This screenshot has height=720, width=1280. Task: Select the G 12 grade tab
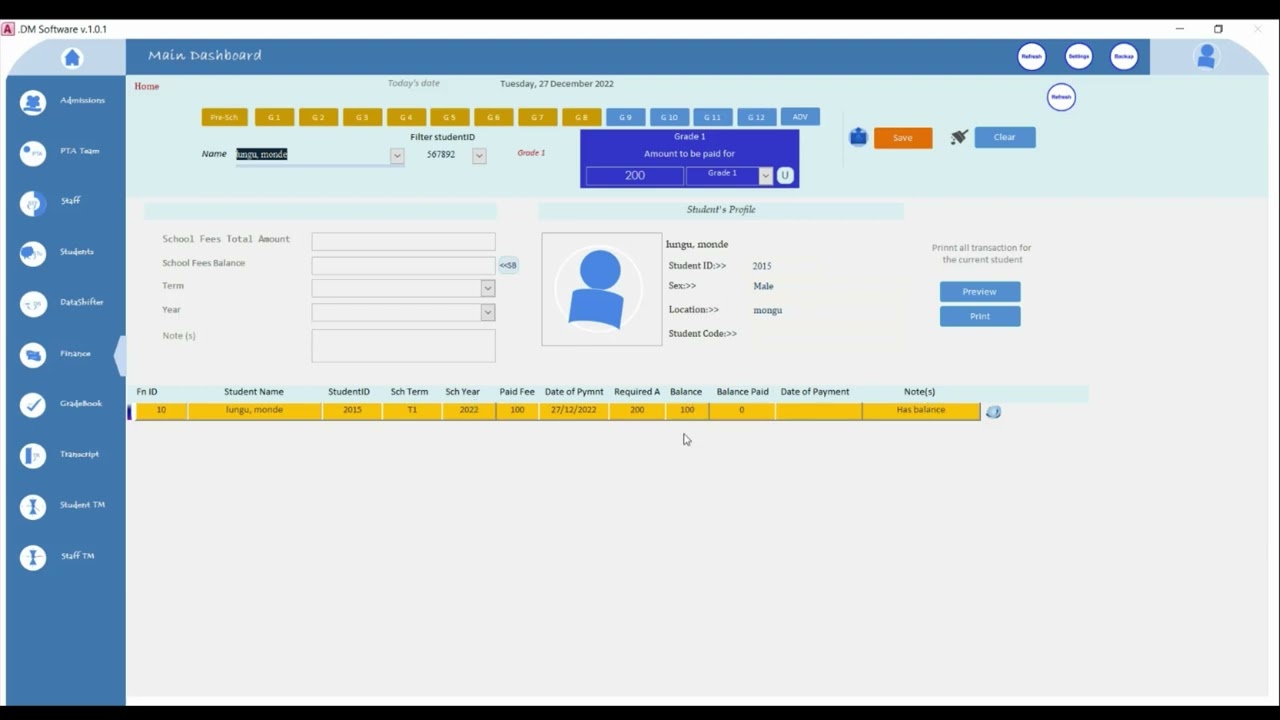756,117
